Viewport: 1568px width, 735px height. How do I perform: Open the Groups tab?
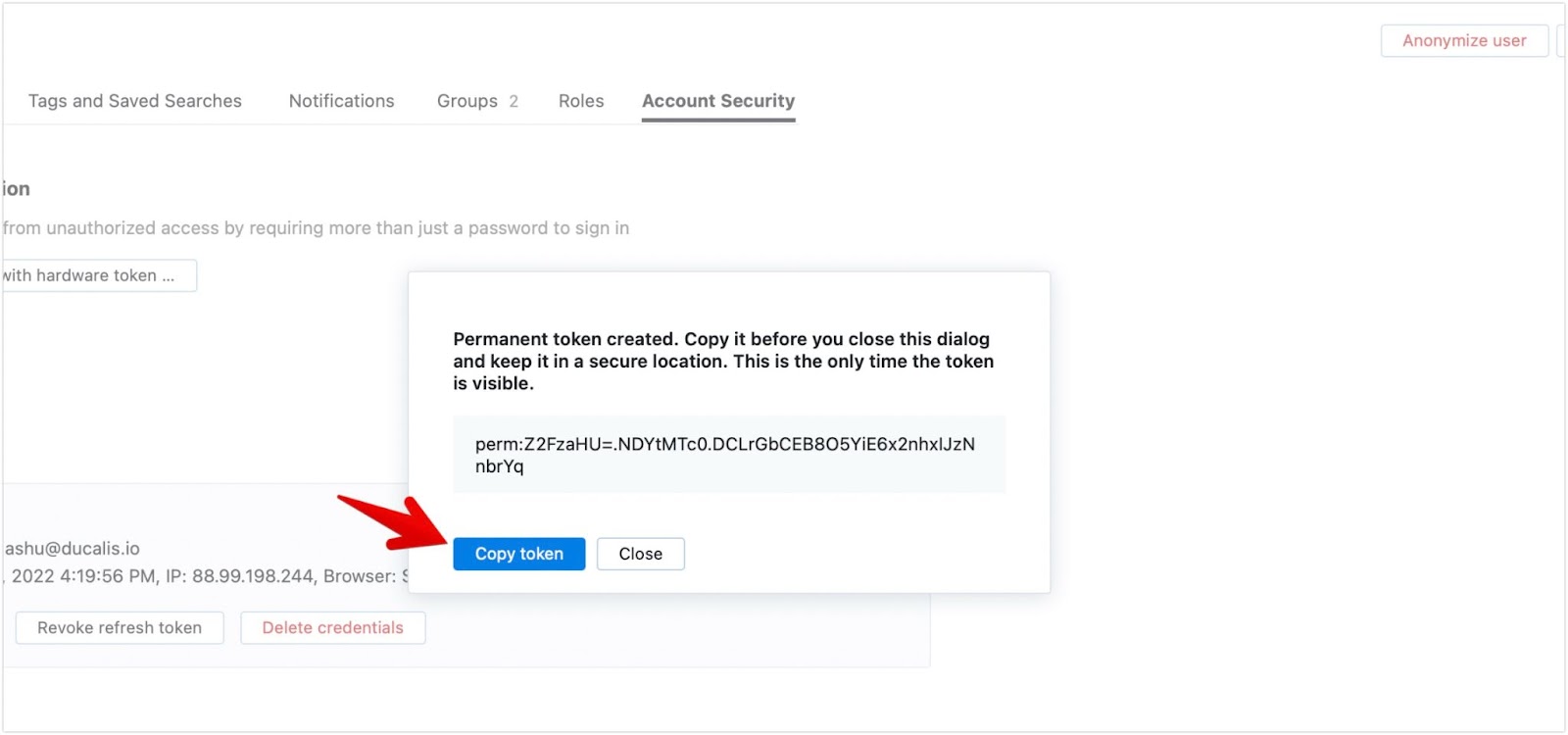pos(467,101)
